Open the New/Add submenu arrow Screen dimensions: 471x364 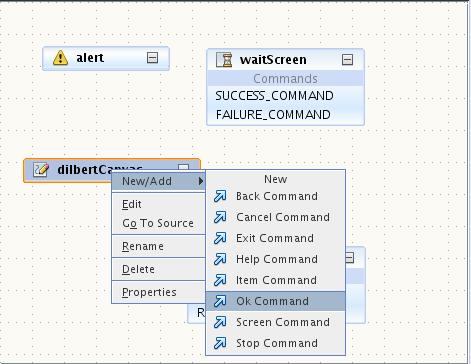click(201, 181)
